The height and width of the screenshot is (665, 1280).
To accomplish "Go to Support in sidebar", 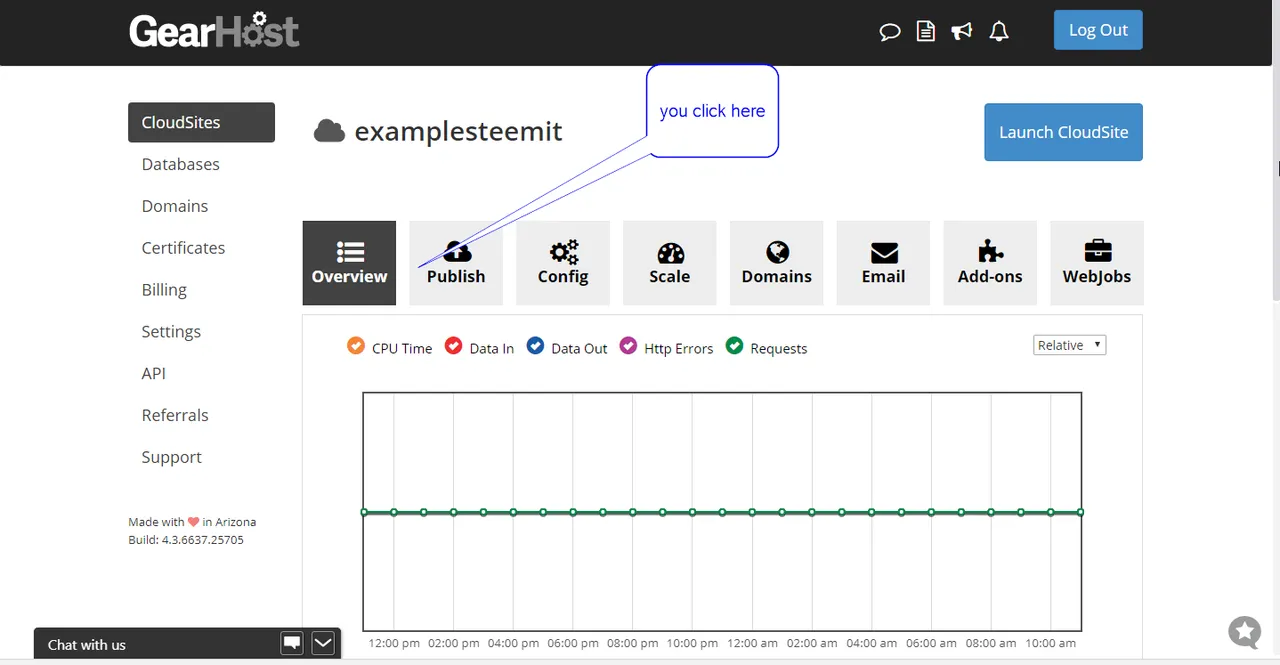I will (x=172, y=457).
